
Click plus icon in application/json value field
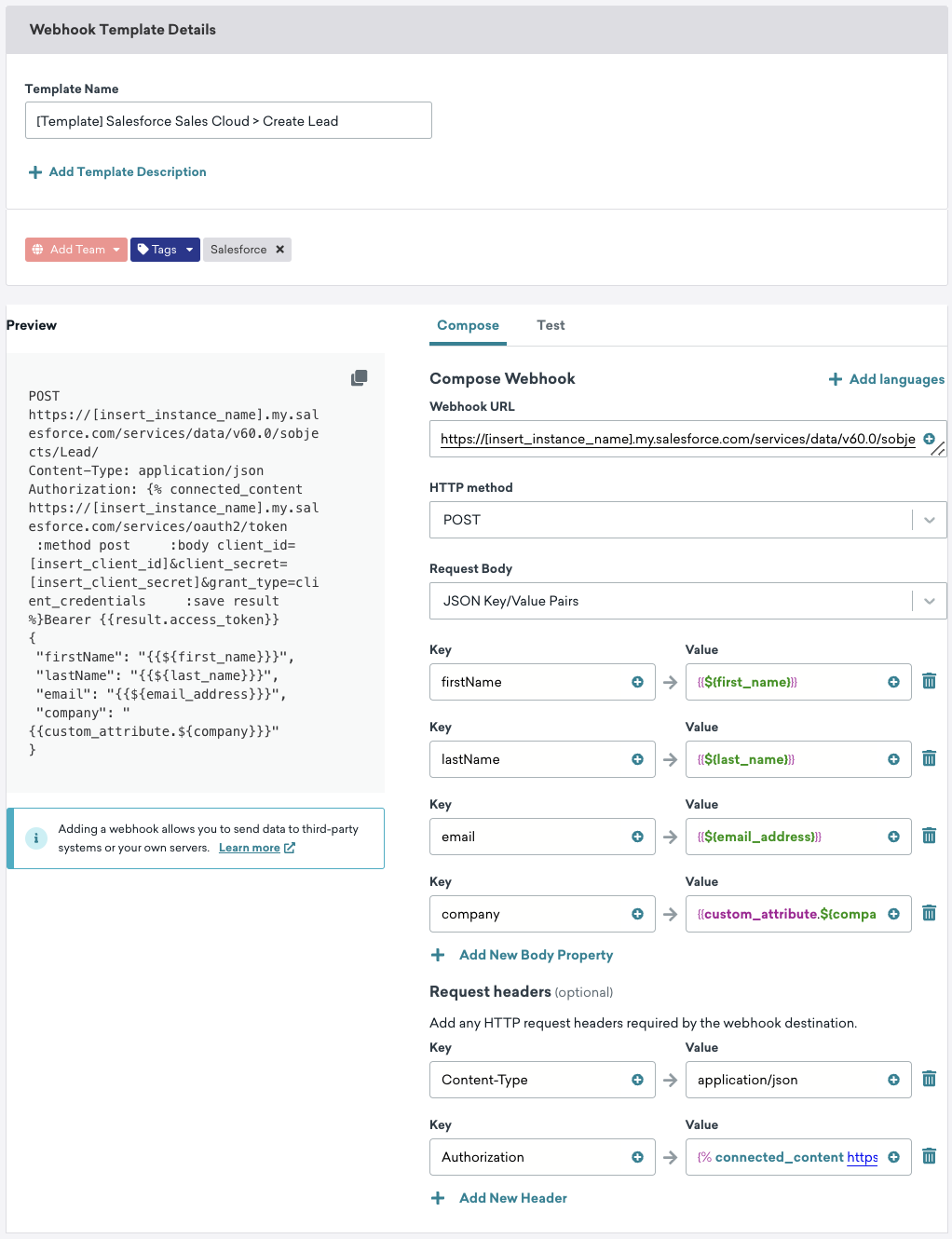pyautogui.click(x=893, y=1080)
